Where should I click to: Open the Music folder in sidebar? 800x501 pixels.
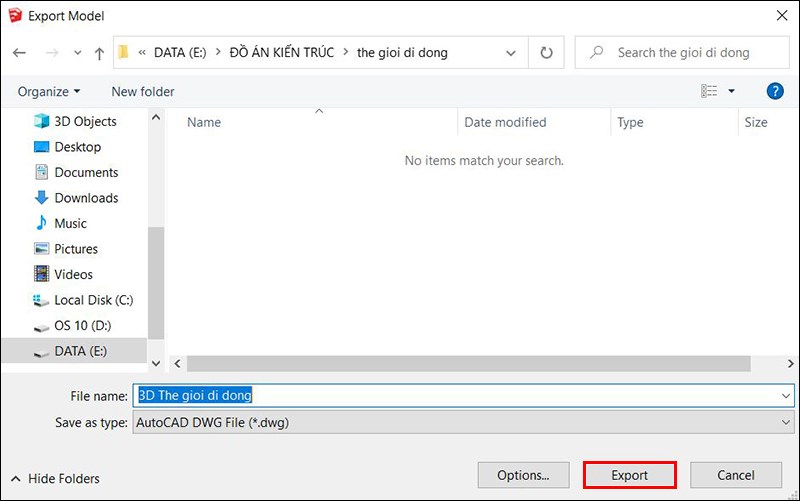[x=70, y=223]
